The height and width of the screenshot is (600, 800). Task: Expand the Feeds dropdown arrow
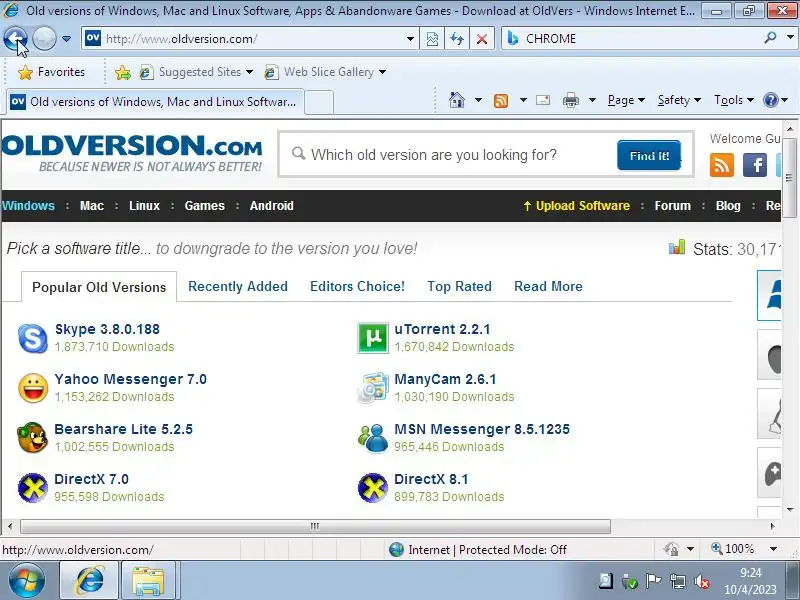[523, 100]
